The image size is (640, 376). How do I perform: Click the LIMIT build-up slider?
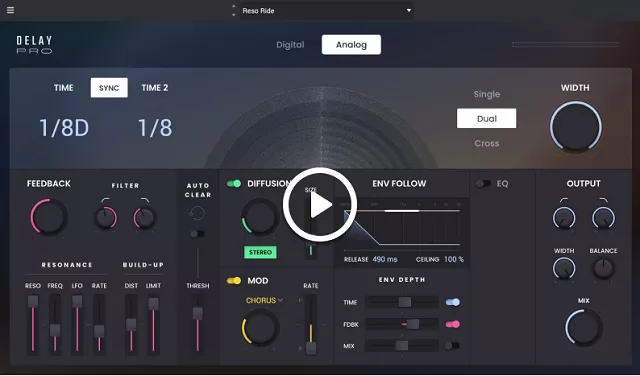click(x=153, y=325)
